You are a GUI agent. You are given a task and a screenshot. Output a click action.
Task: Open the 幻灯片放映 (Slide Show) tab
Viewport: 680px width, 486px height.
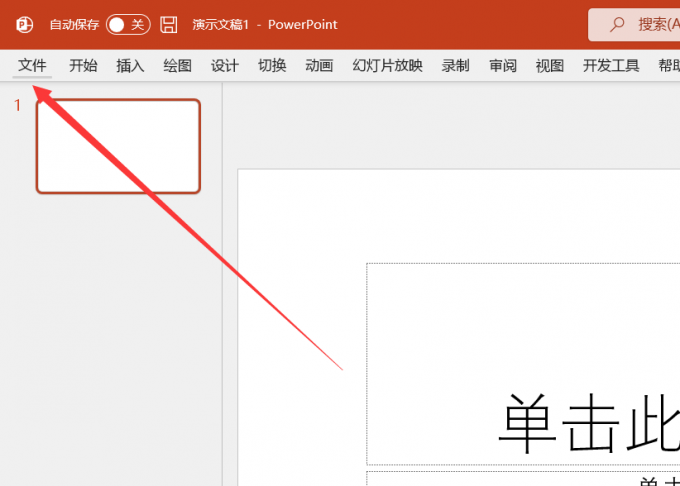coord(387,66)
